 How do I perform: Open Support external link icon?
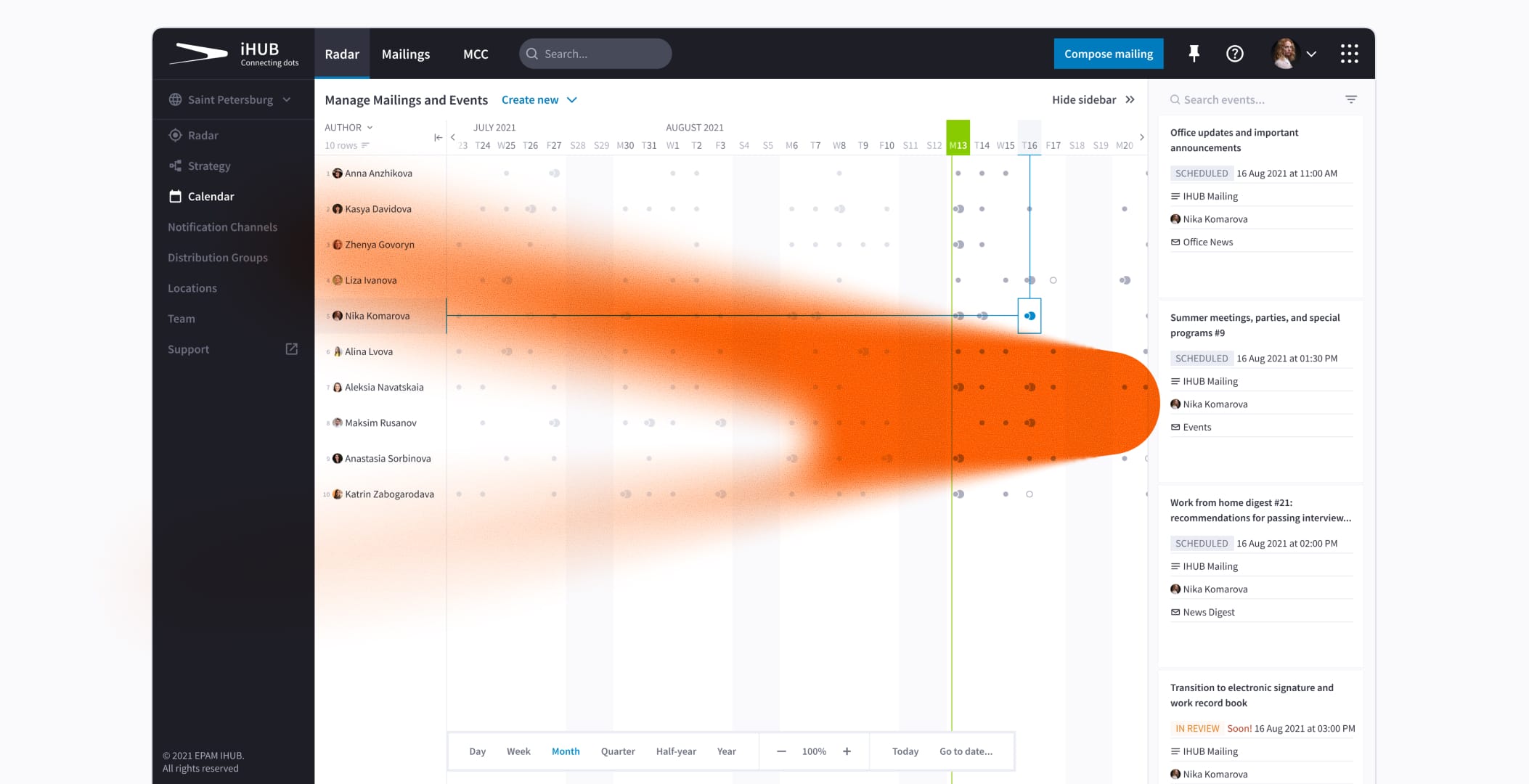(291, 349)
